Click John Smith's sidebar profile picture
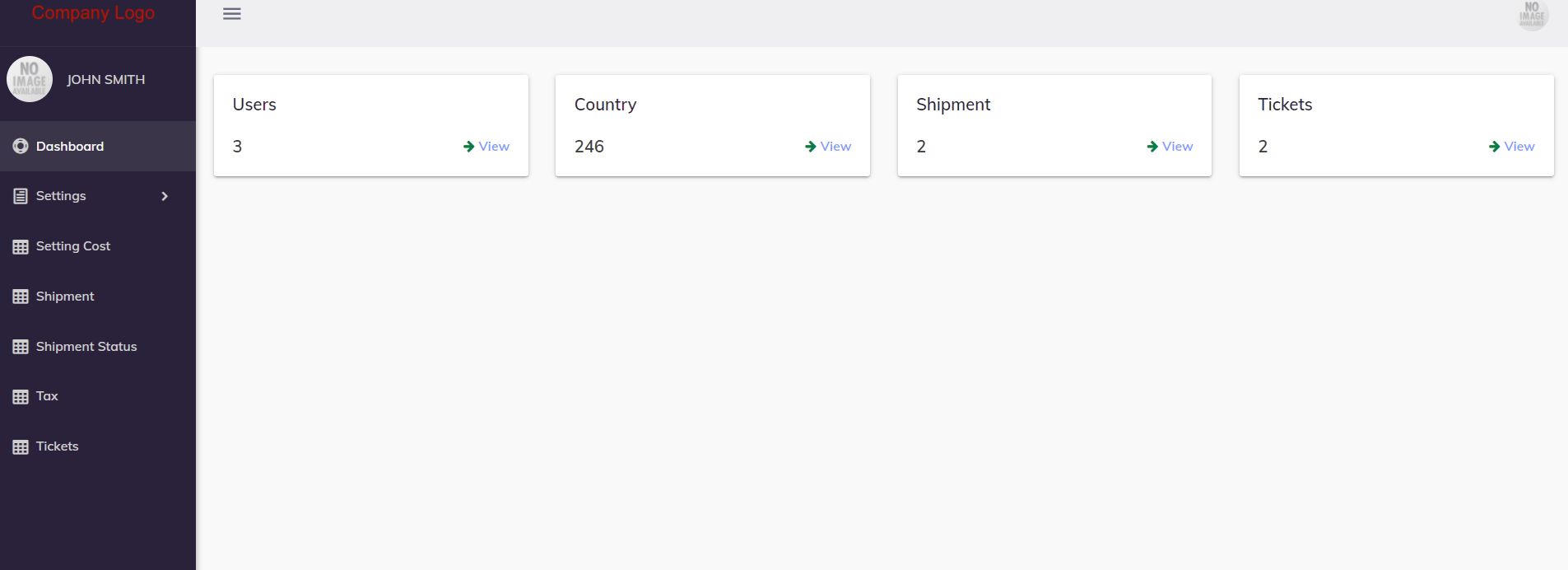 click(30, 79)
